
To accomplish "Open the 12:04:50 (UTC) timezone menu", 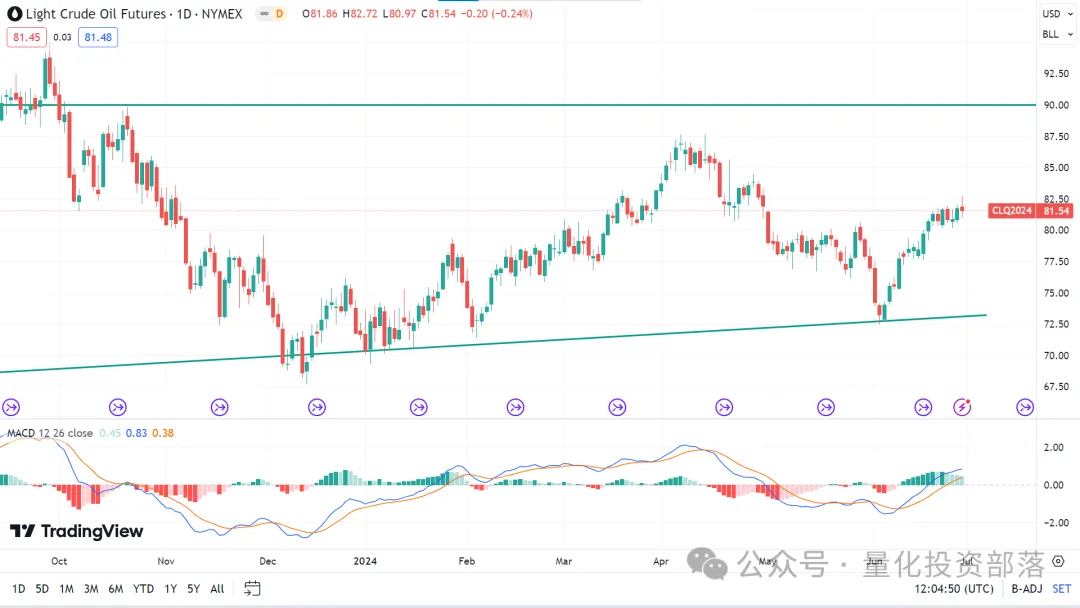I will [x=954, y=589].
